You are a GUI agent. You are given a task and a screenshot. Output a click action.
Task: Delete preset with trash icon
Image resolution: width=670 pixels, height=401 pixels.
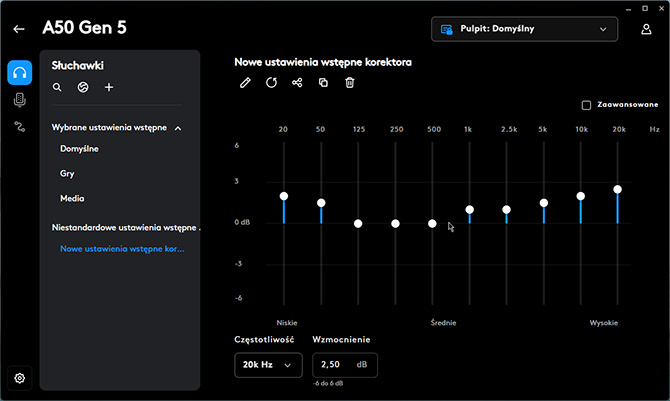350,83
